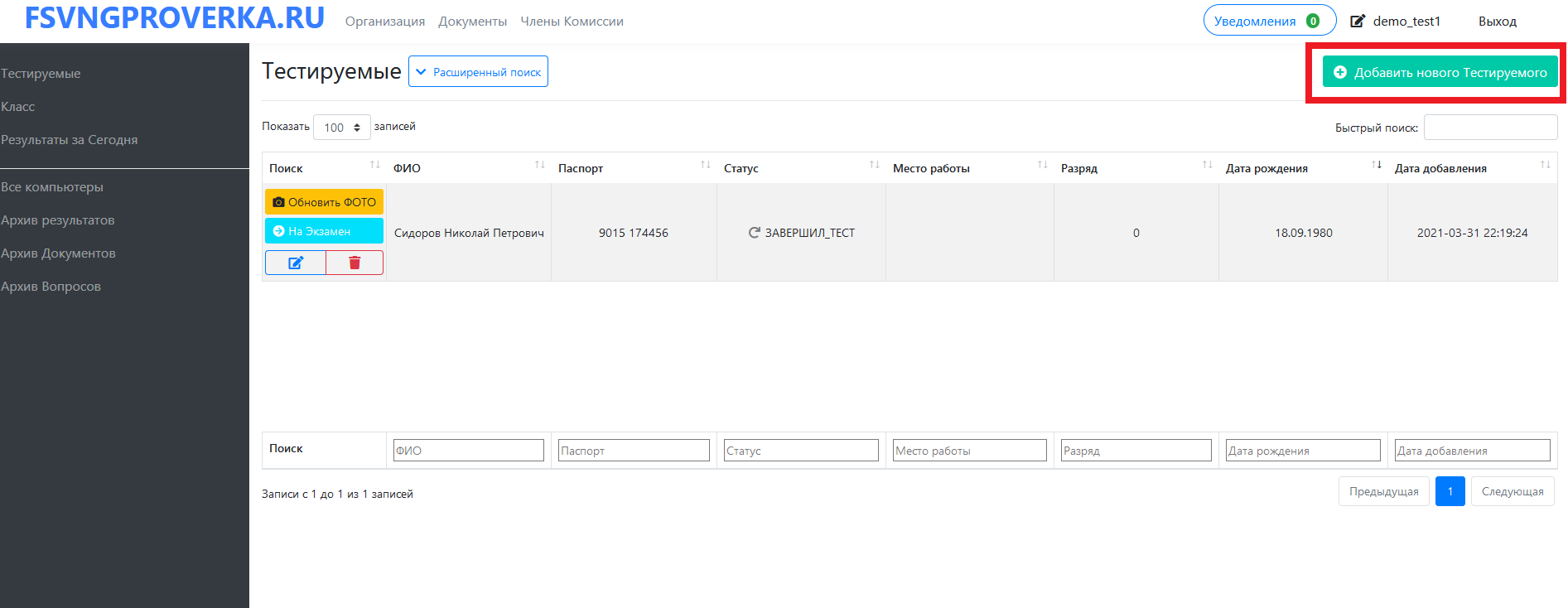
Task: Open the records-per-page 100 dropdown
Action: pos(341,128)
